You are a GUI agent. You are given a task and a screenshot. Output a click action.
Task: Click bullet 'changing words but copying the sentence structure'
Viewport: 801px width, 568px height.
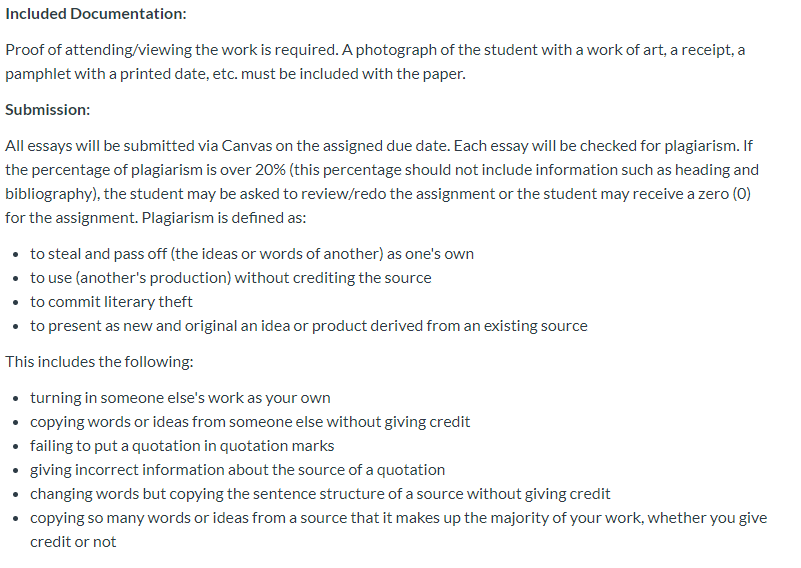click(320, 494)
